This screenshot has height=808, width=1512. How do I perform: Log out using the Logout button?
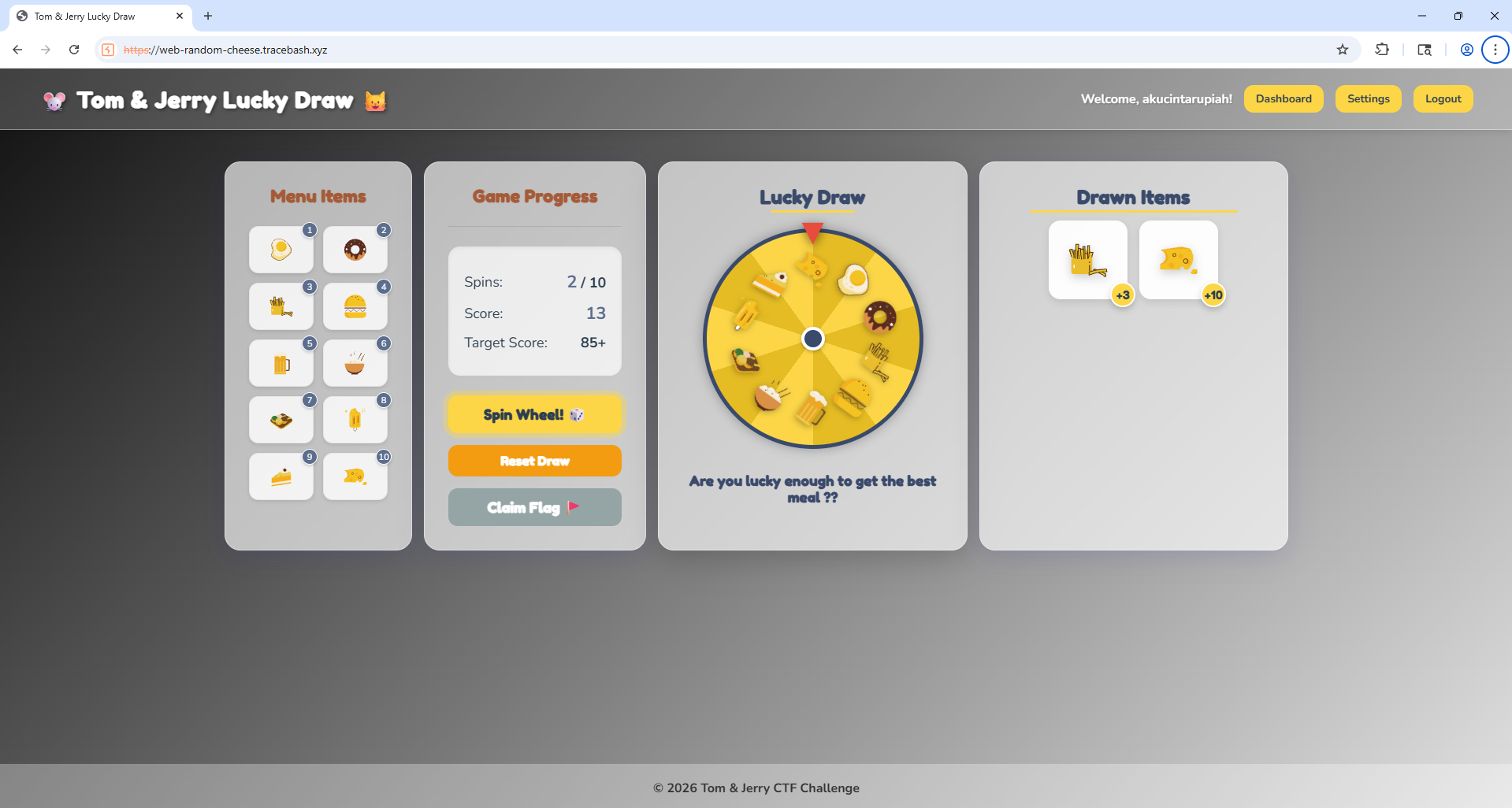point(1443,98)
